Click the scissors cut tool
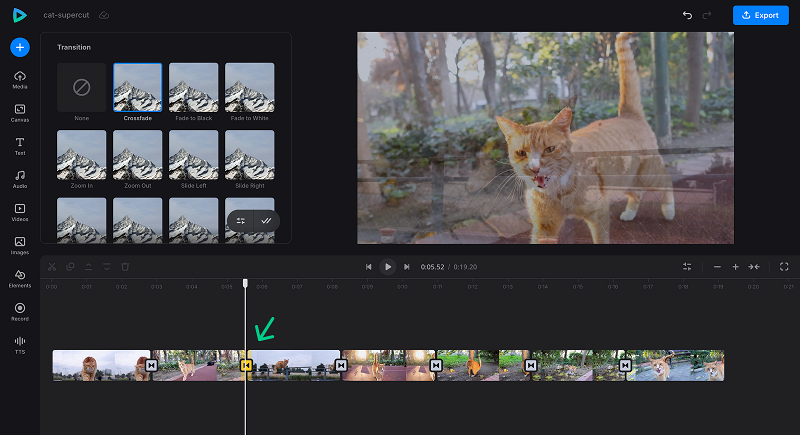Image resolution: width=800 pixels, height=435 pixels. (x=52, y=267)
